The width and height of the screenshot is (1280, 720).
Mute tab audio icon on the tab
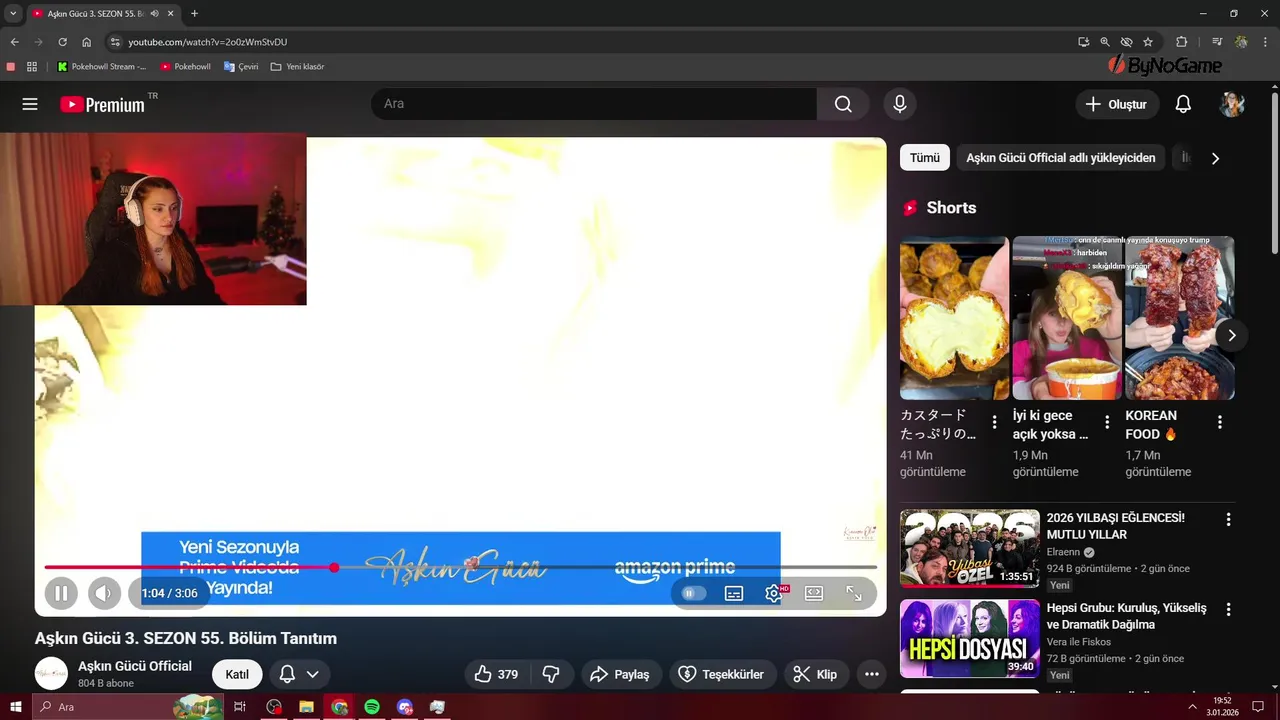(x=155, y=14)
